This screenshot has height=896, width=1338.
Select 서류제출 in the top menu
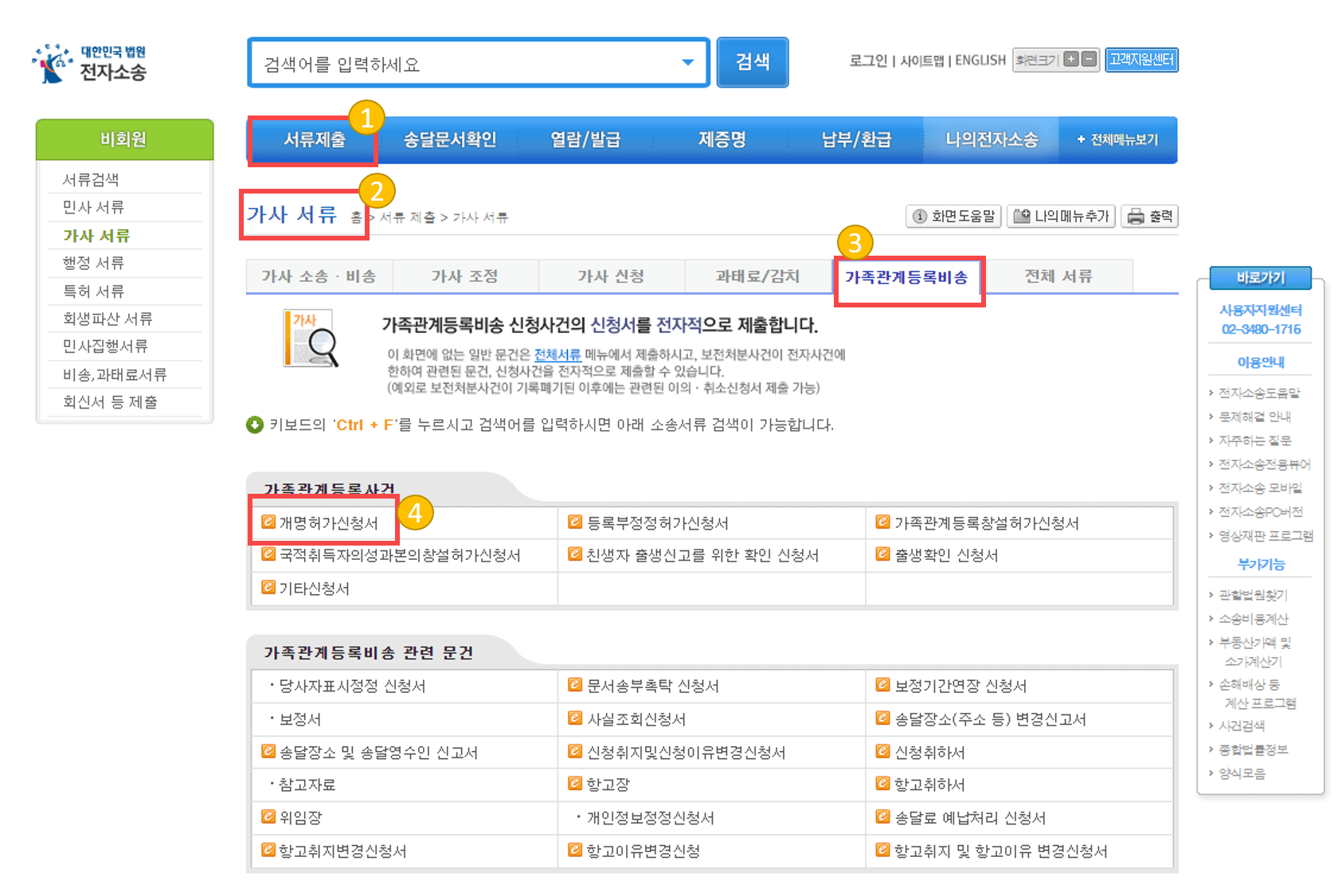click(x=313, y=139)
